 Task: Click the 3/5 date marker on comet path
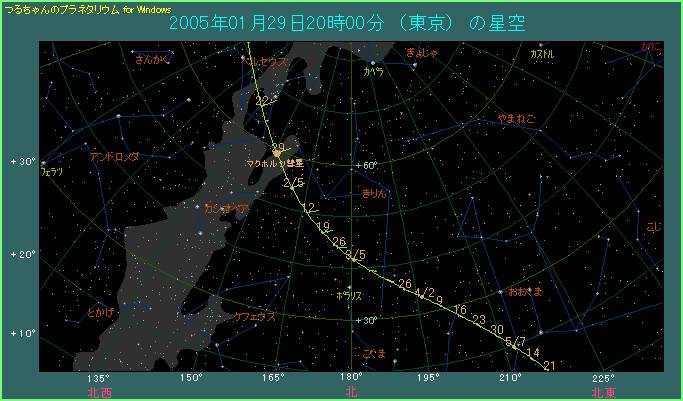tap(355, 256)
